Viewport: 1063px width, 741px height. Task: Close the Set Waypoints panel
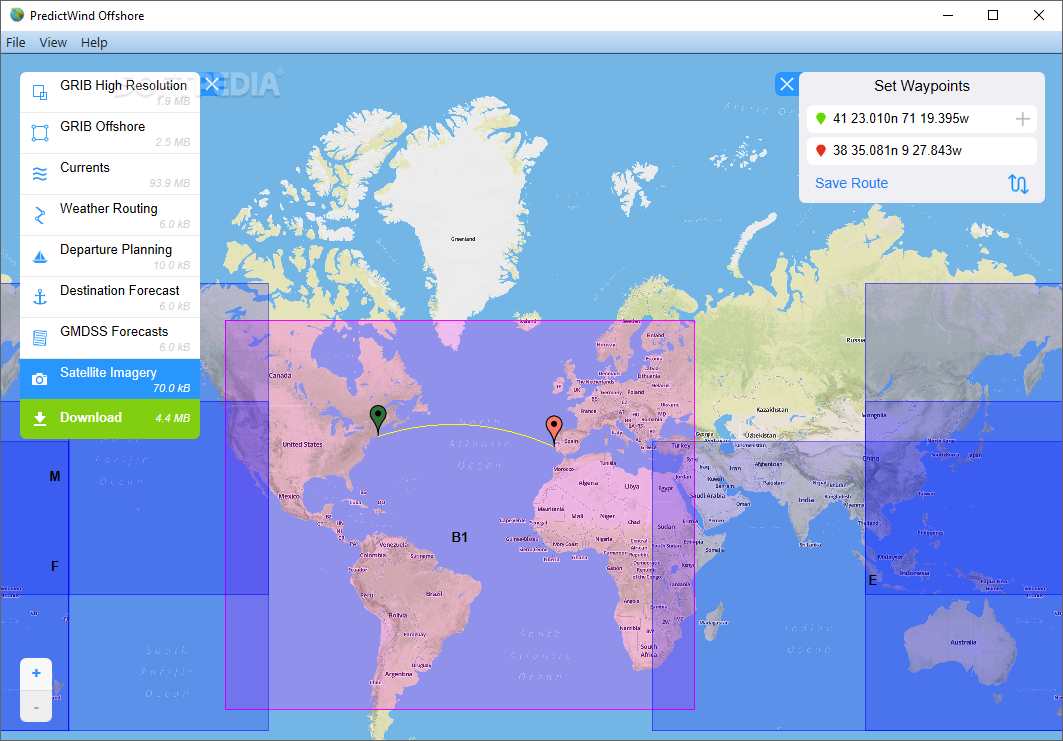pos(786,84)
